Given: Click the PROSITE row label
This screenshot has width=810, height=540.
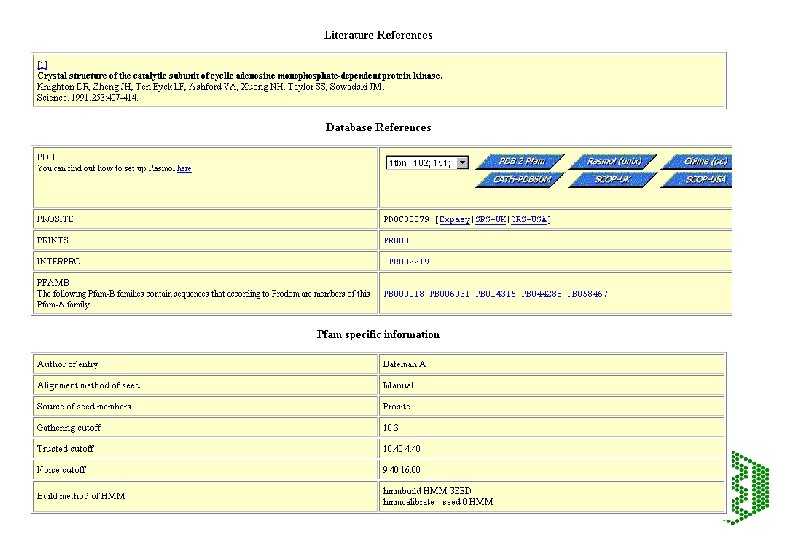Looking at the screenshot, I should pos(55,219).
